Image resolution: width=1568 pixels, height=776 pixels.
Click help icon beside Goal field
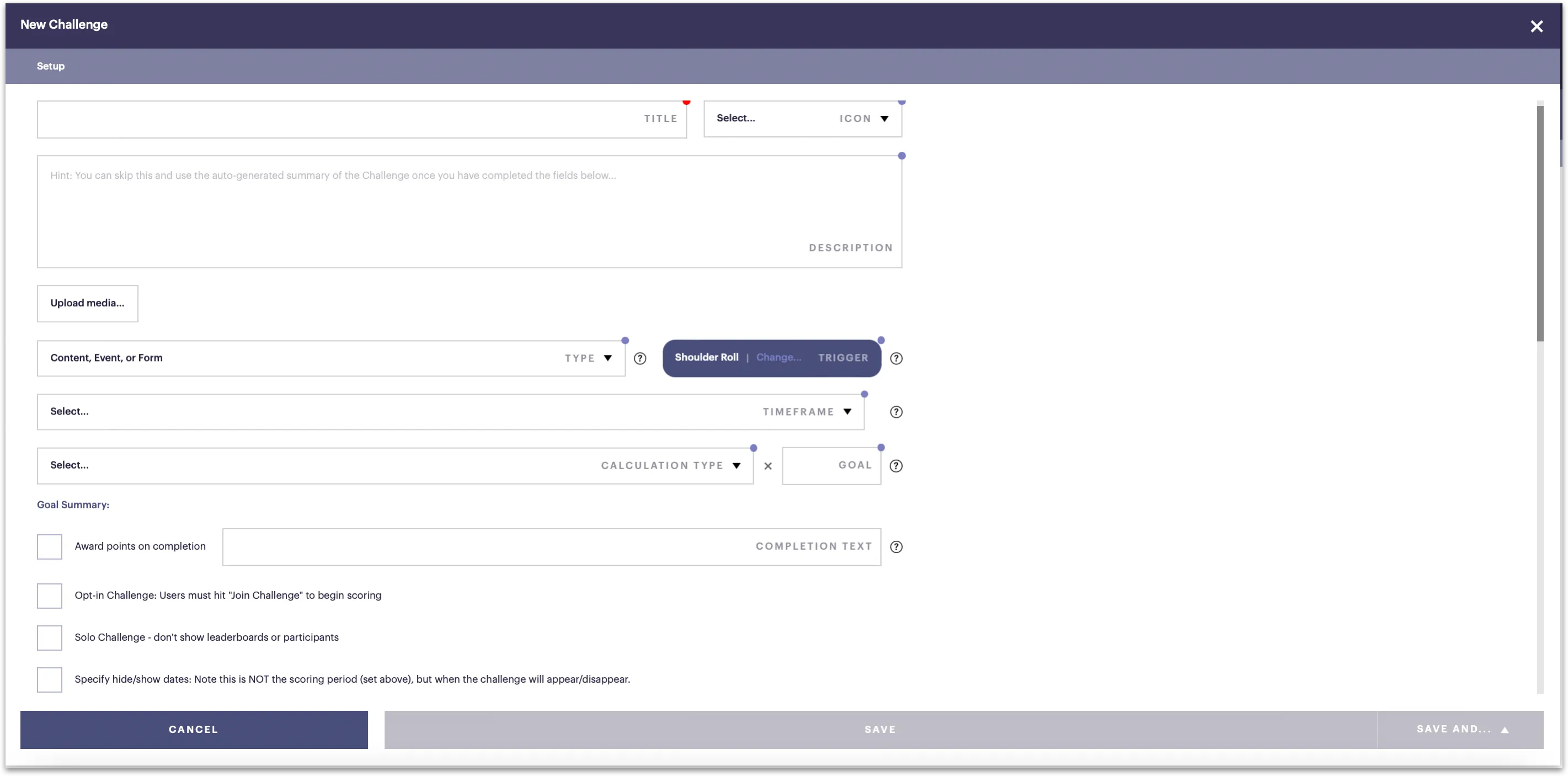(x=896, y=466)
